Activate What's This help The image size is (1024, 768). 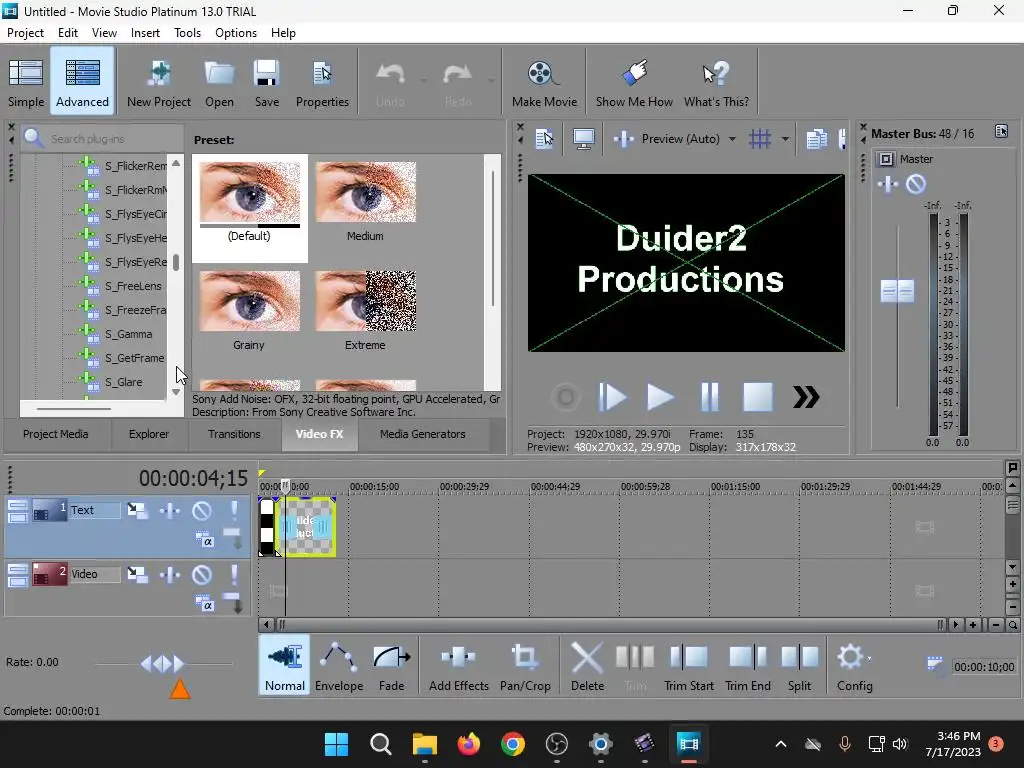(716, 82)
